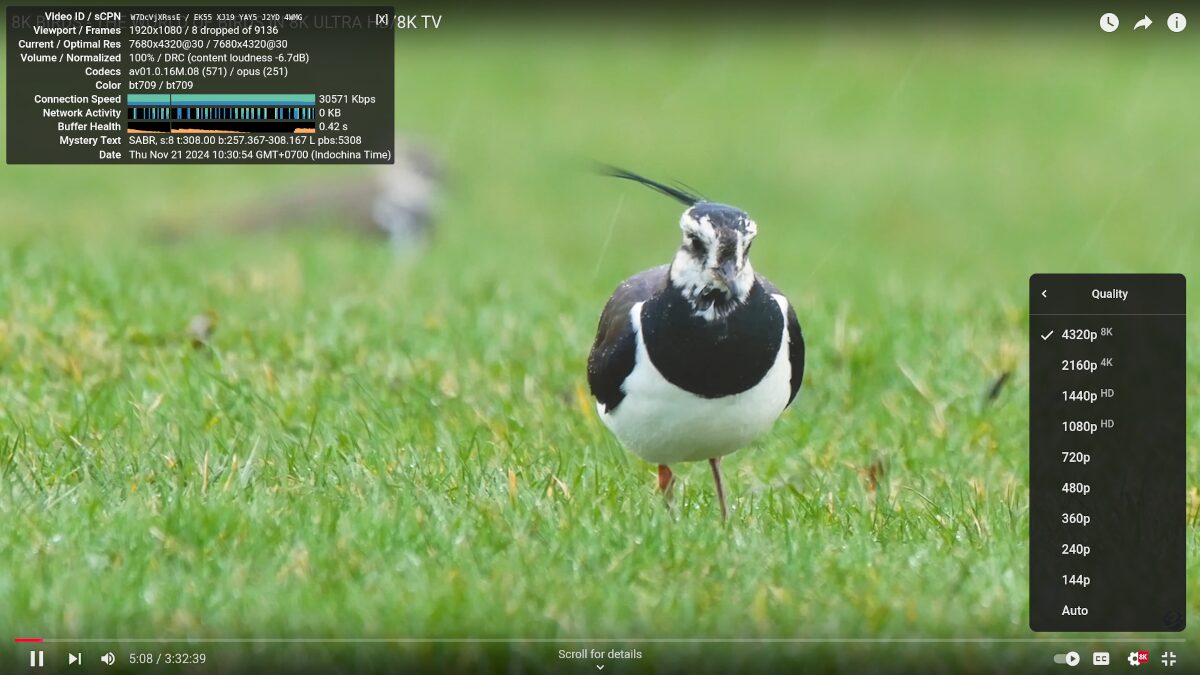Choose 1440p HD quality
1200x675 pixels.
click(x=1108, y=396)
